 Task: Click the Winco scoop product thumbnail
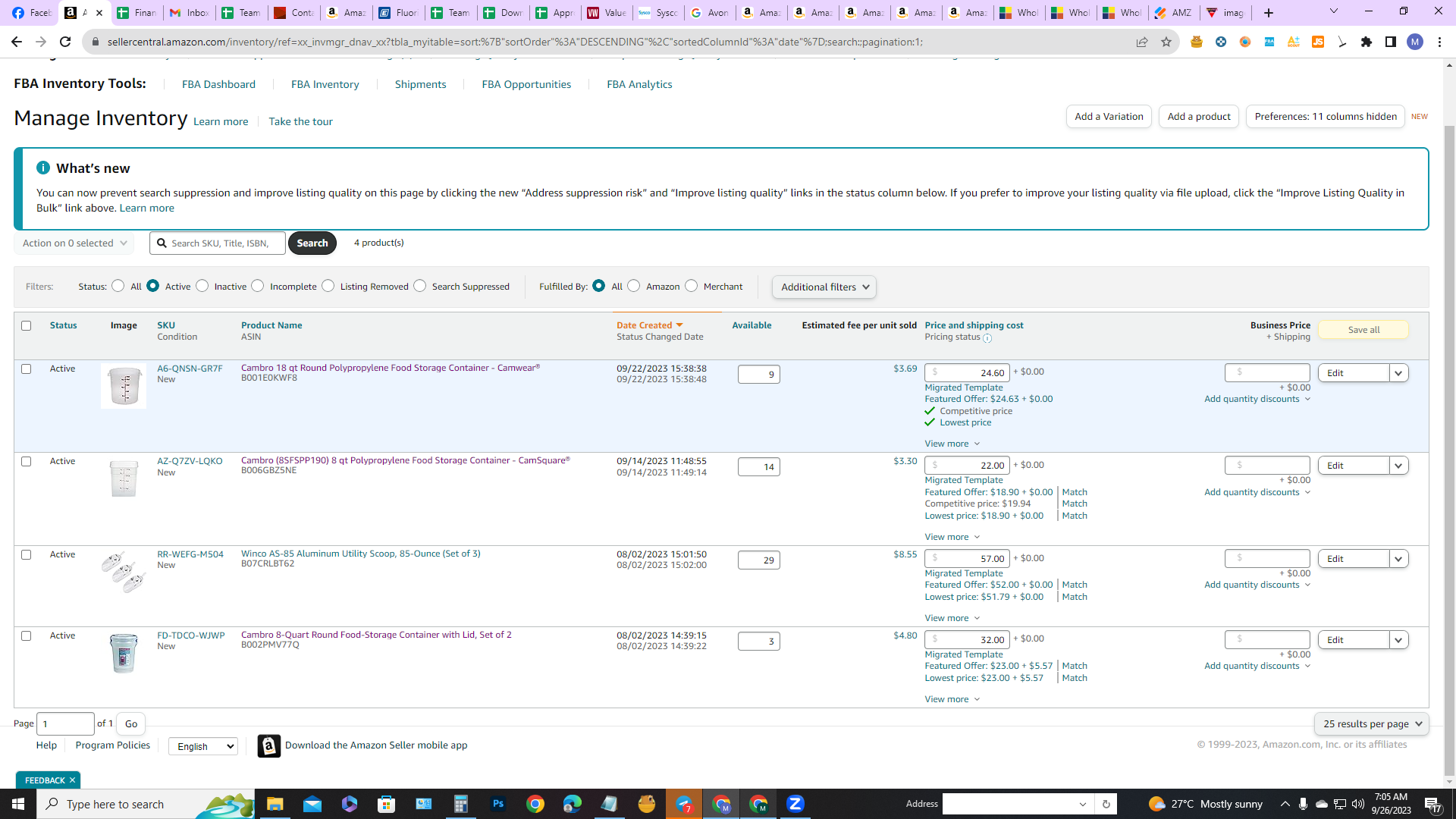pyautogui.click(x=124, y=572)
